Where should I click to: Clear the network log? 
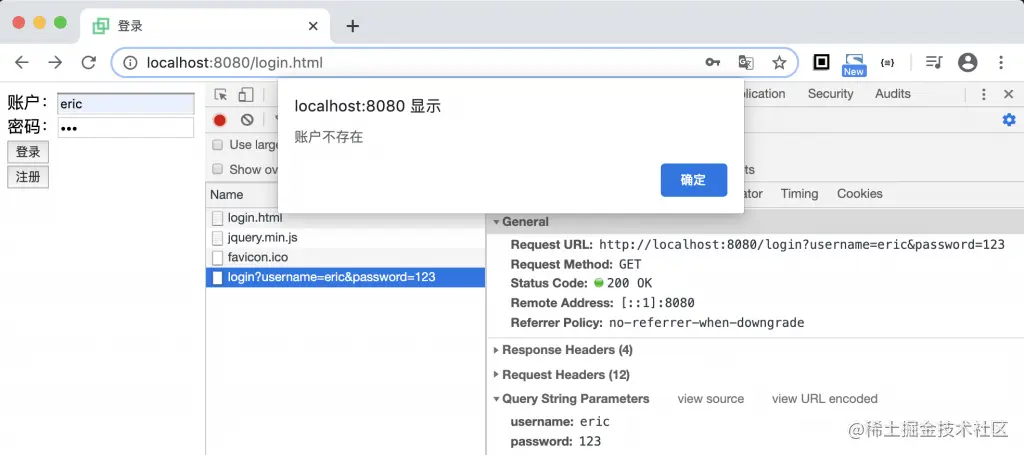pos(247,120)
